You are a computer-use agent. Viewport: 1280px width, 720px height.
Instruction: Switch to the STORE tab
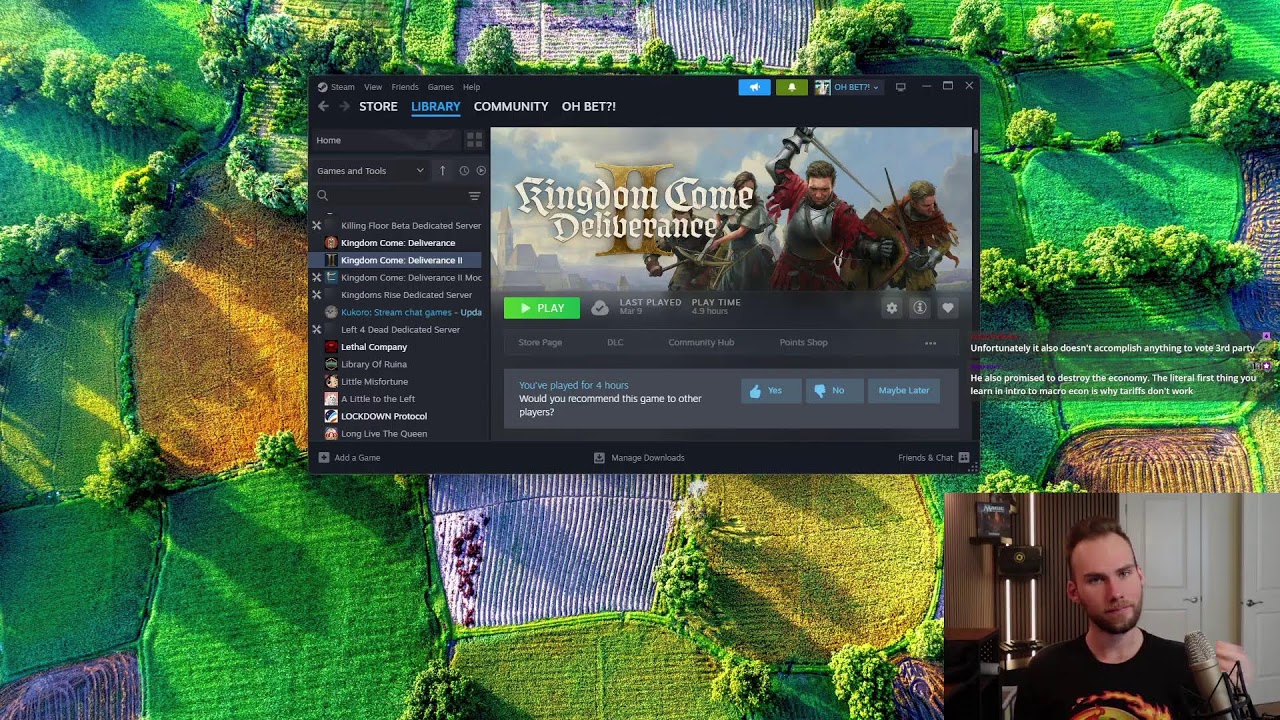(378, 106)
